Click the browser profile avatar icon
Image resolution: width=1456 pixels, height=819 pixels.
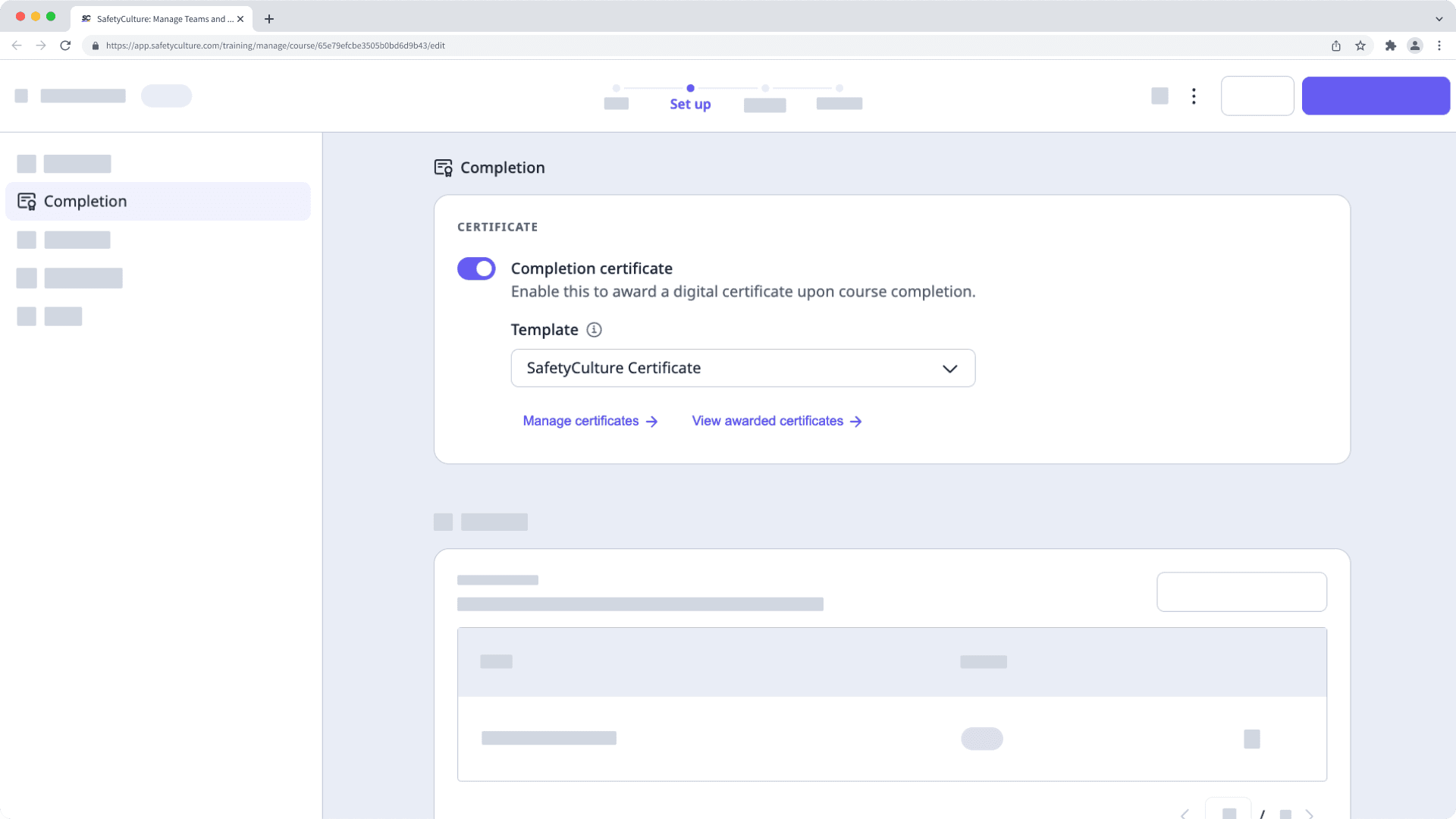(1415, 45)
